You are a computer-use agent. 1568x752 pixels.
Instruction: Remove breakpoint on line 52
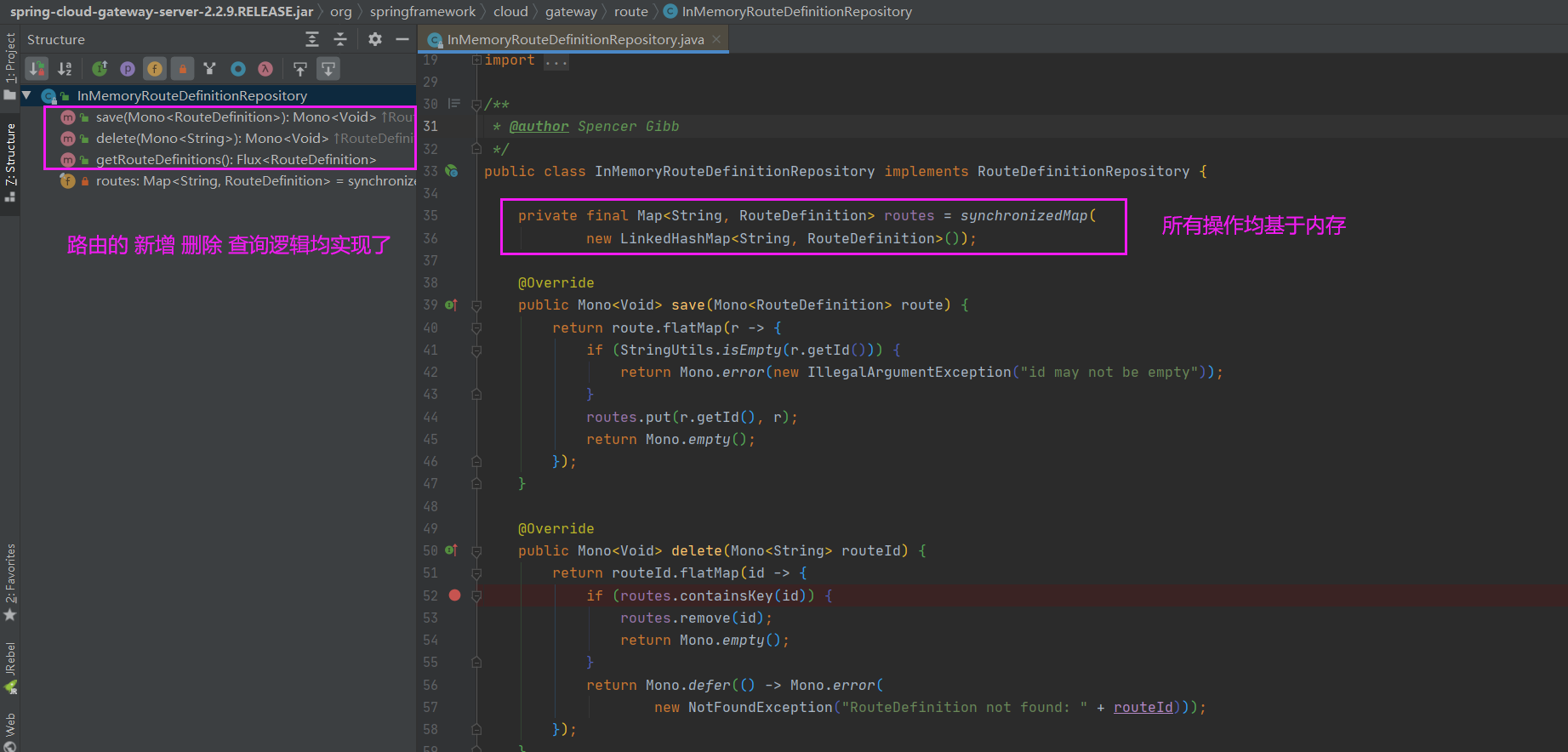pyautogui.click(x=454, y=595)
